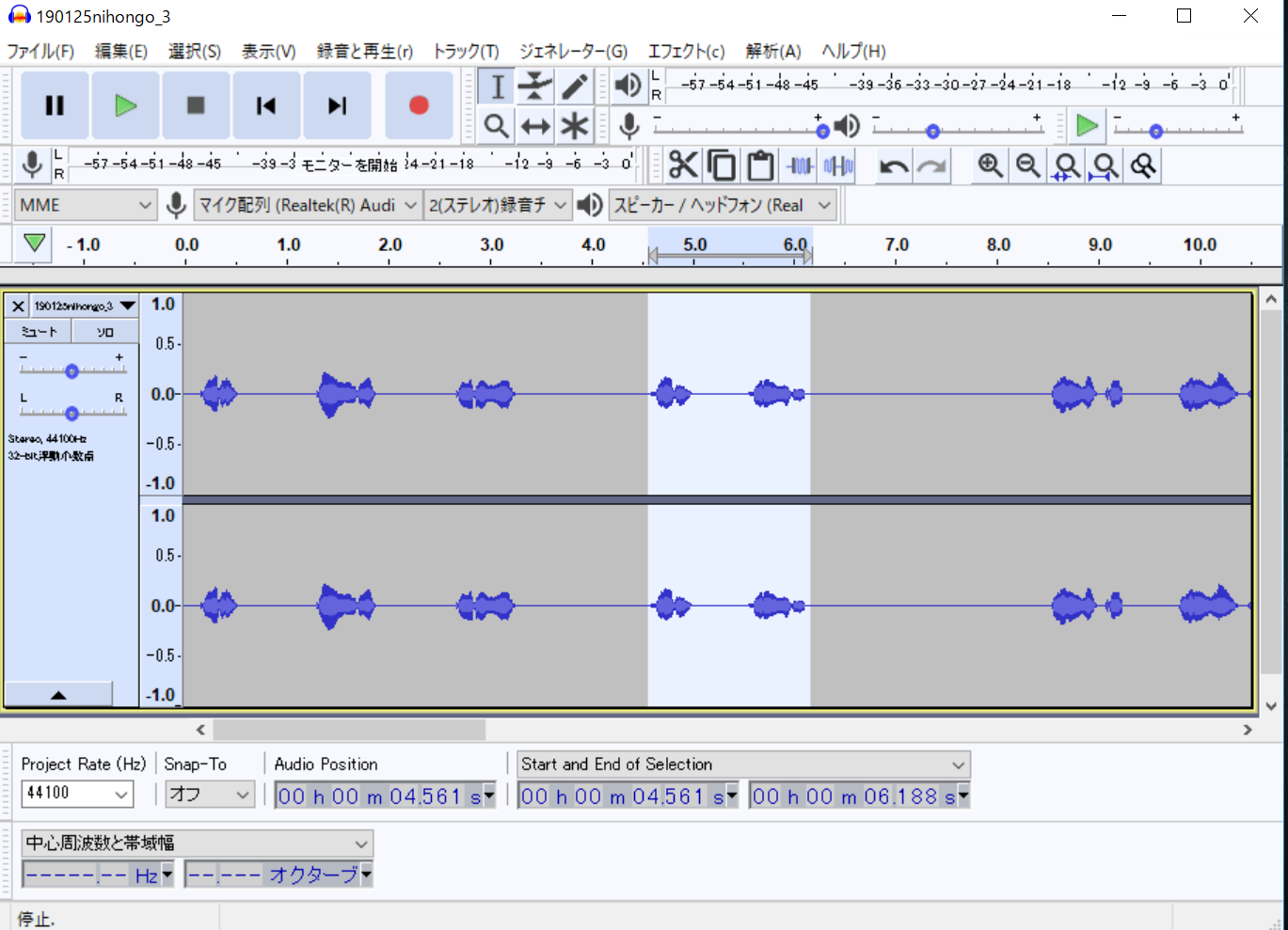The height and width of the screenshot is (930, 1288).
Task: Redo the last undone edit
Action: [931, 166]
